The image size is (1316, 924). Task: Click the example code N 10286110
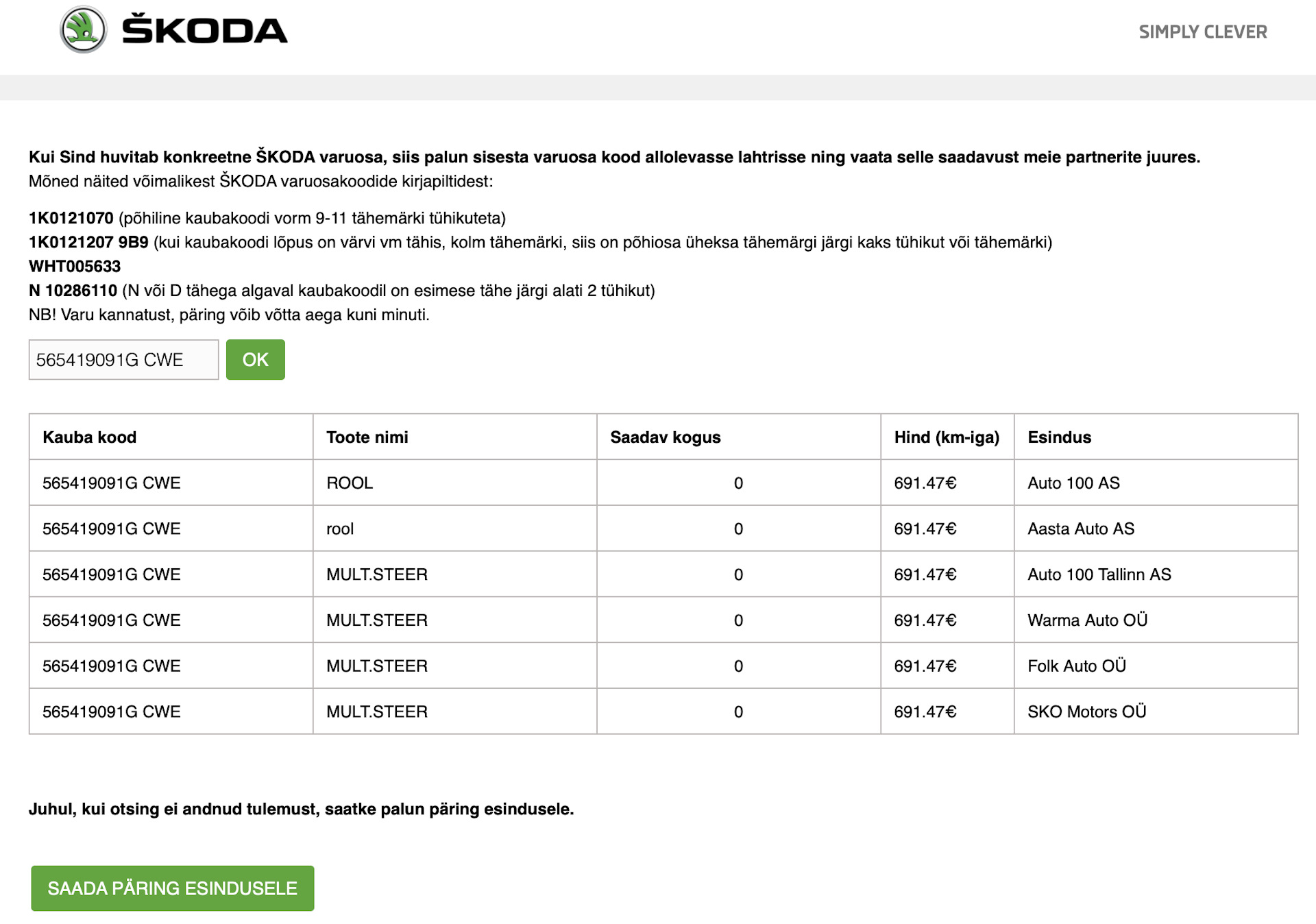pos(73,291)
